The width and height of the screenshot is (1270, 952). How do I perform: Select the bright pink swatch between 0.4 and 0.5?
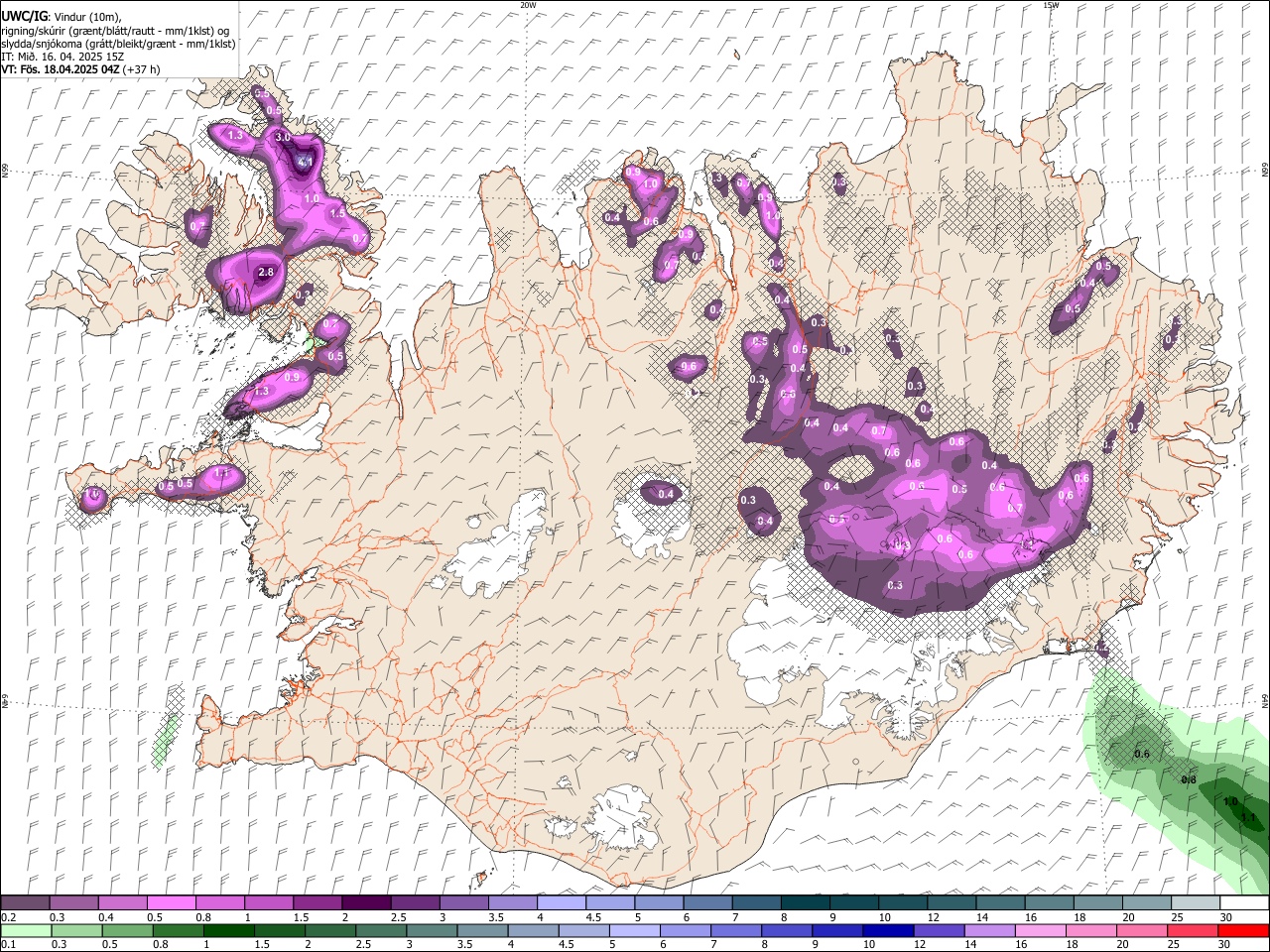(123, 902)
